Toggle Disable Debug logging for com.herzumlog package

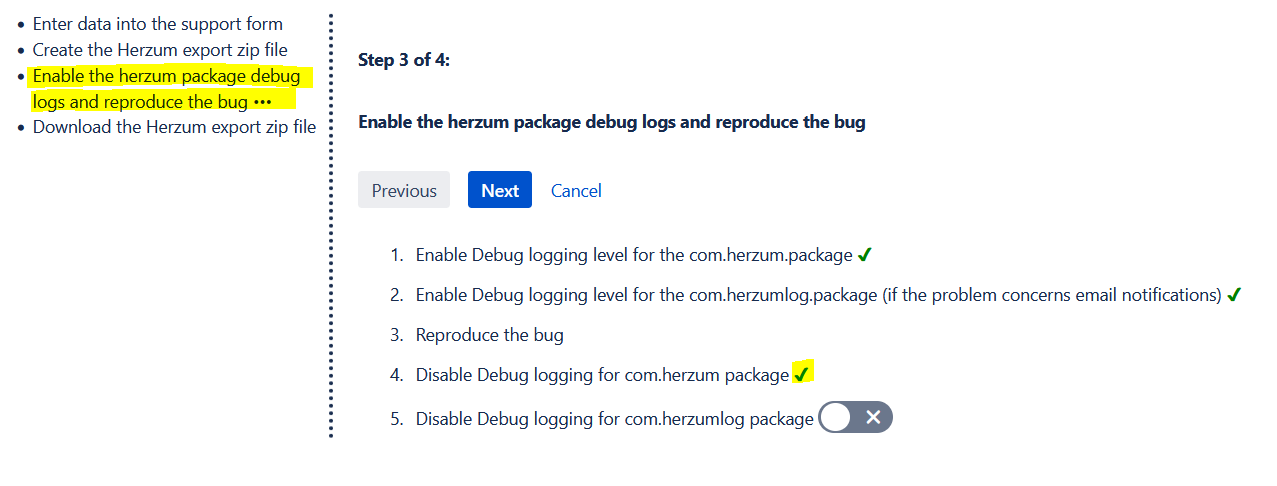pos(855,418)
